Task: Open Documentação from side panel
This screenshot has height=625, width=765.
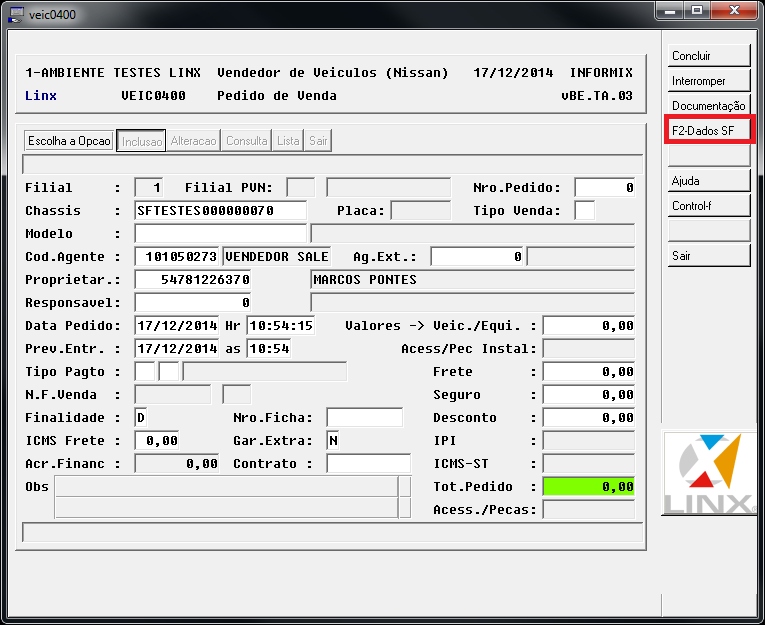Action: [708, 105]
